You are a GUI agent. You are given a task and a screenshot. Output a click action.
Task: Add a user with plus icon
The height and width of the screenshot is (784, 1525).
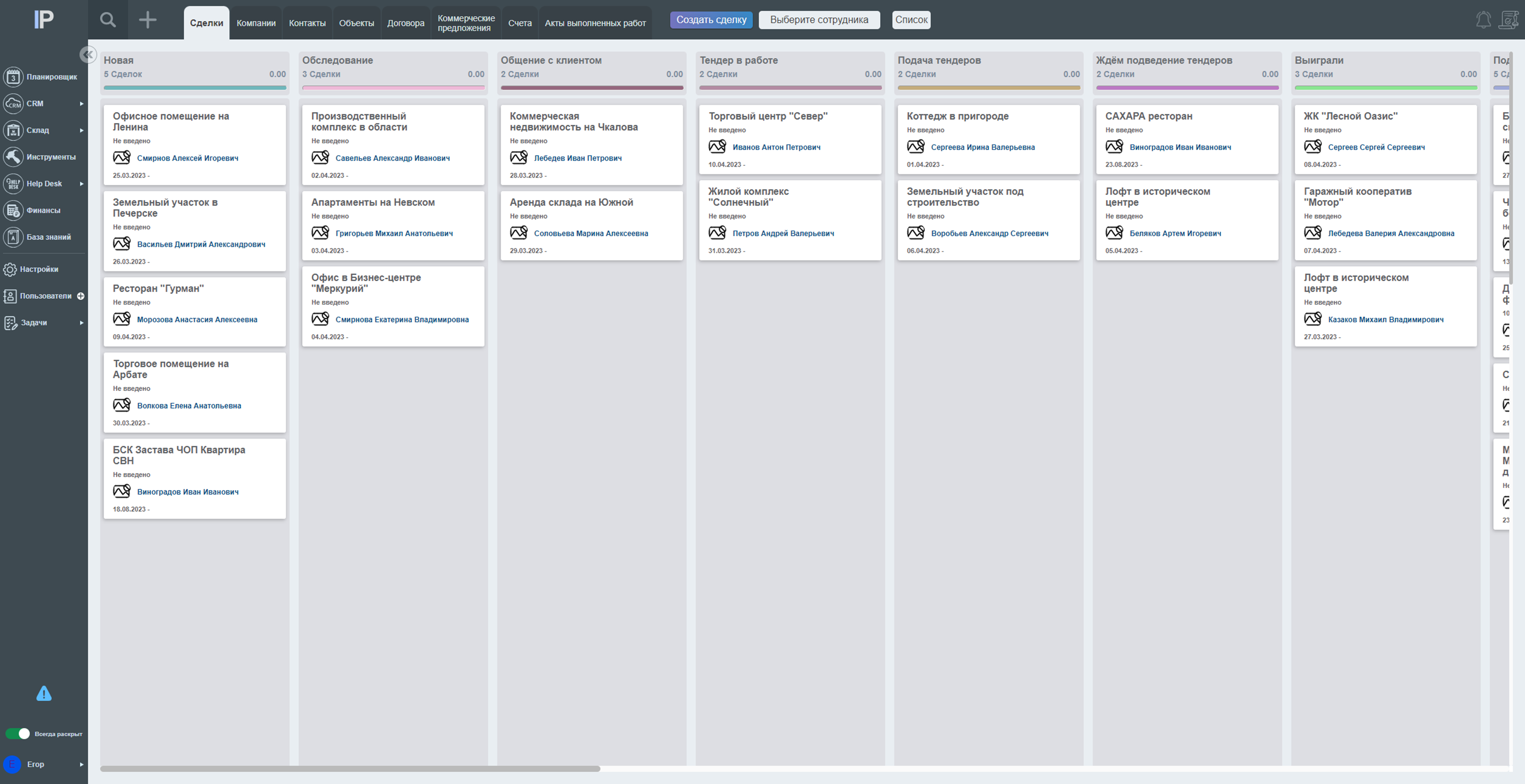pyautogui.click(x=81, y=296)
